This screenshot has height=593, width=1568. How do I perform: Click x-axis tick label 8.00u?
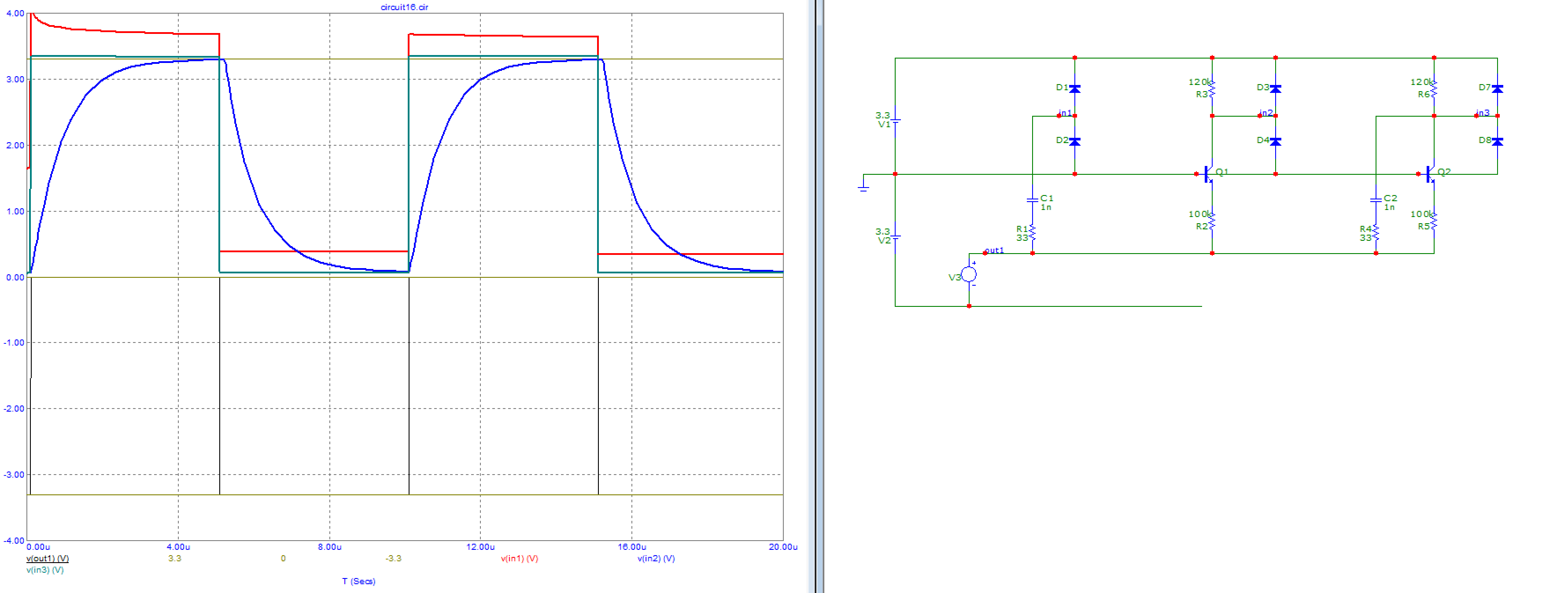329,547
